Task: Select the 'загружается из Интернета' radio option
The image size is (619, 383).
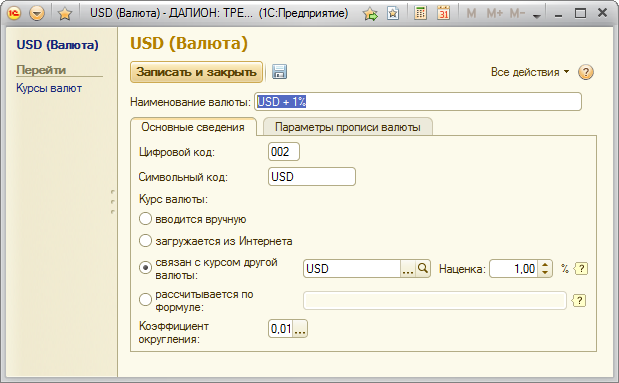Action: [145, 240]
